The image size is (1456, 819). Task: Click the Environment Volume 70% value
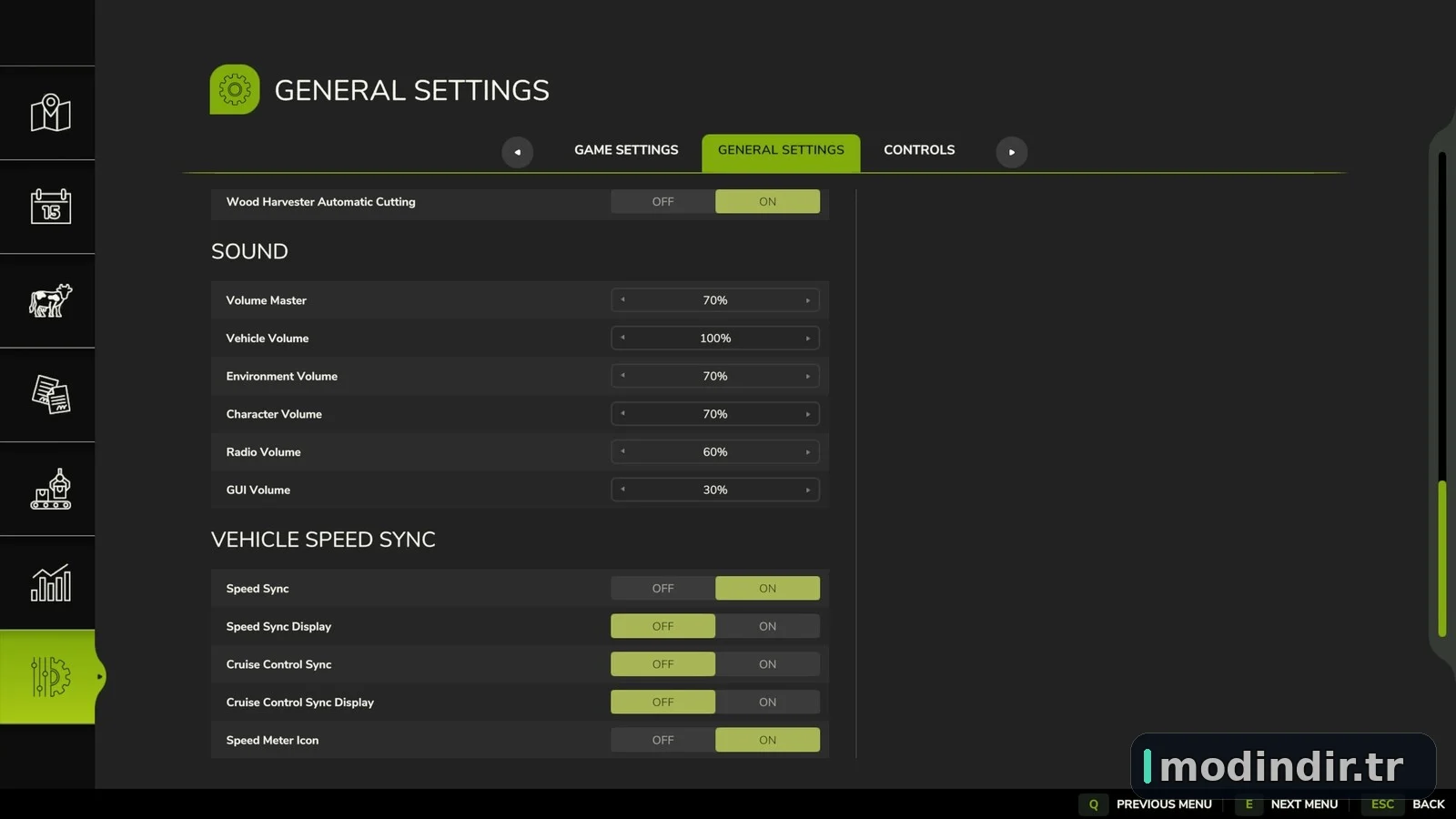pos(715,376)
